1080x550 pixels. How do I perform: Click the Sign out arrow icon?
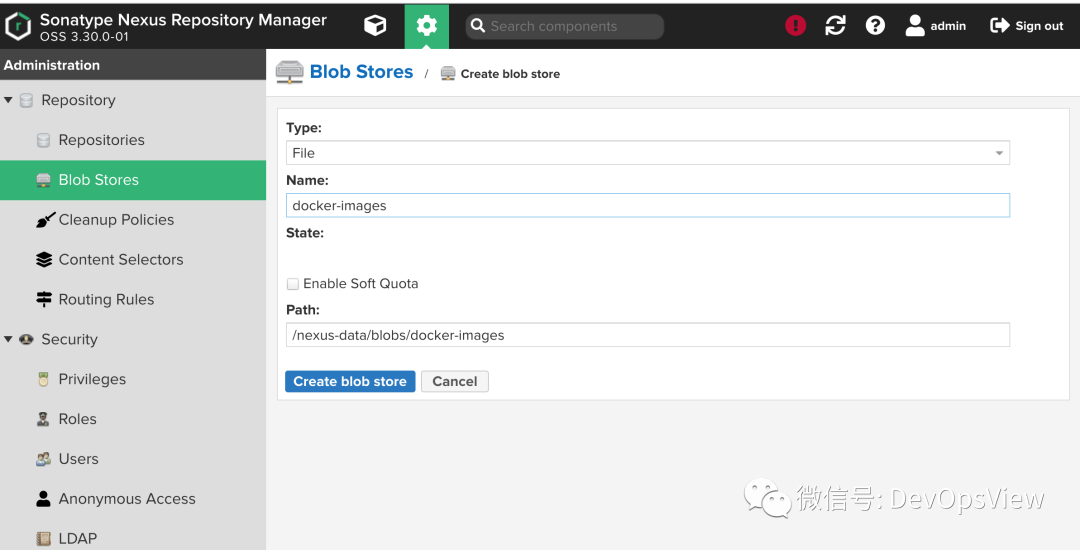[999, 26]
